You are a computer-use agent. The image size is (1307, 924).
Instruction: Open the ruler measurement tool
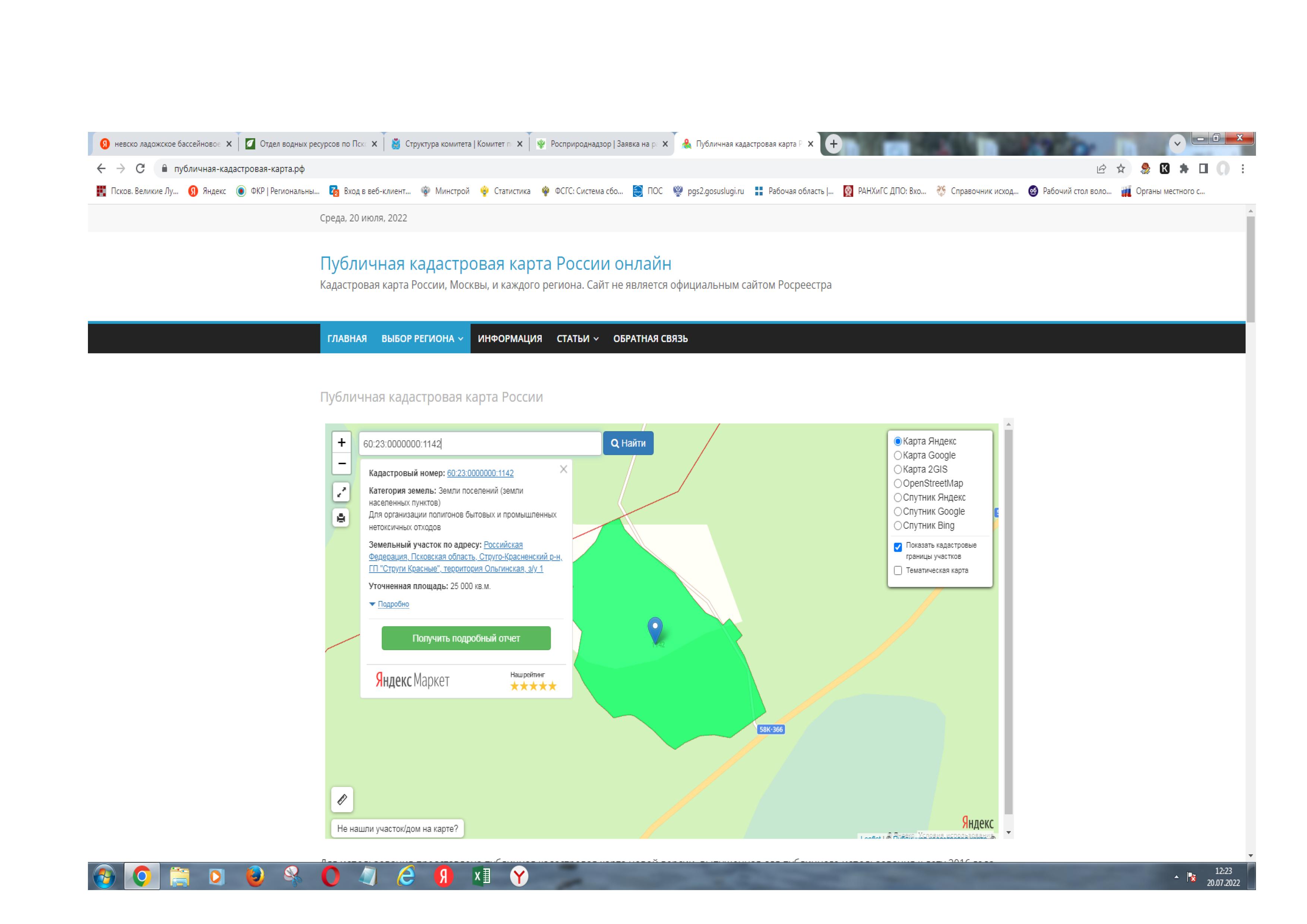(342, 800)
